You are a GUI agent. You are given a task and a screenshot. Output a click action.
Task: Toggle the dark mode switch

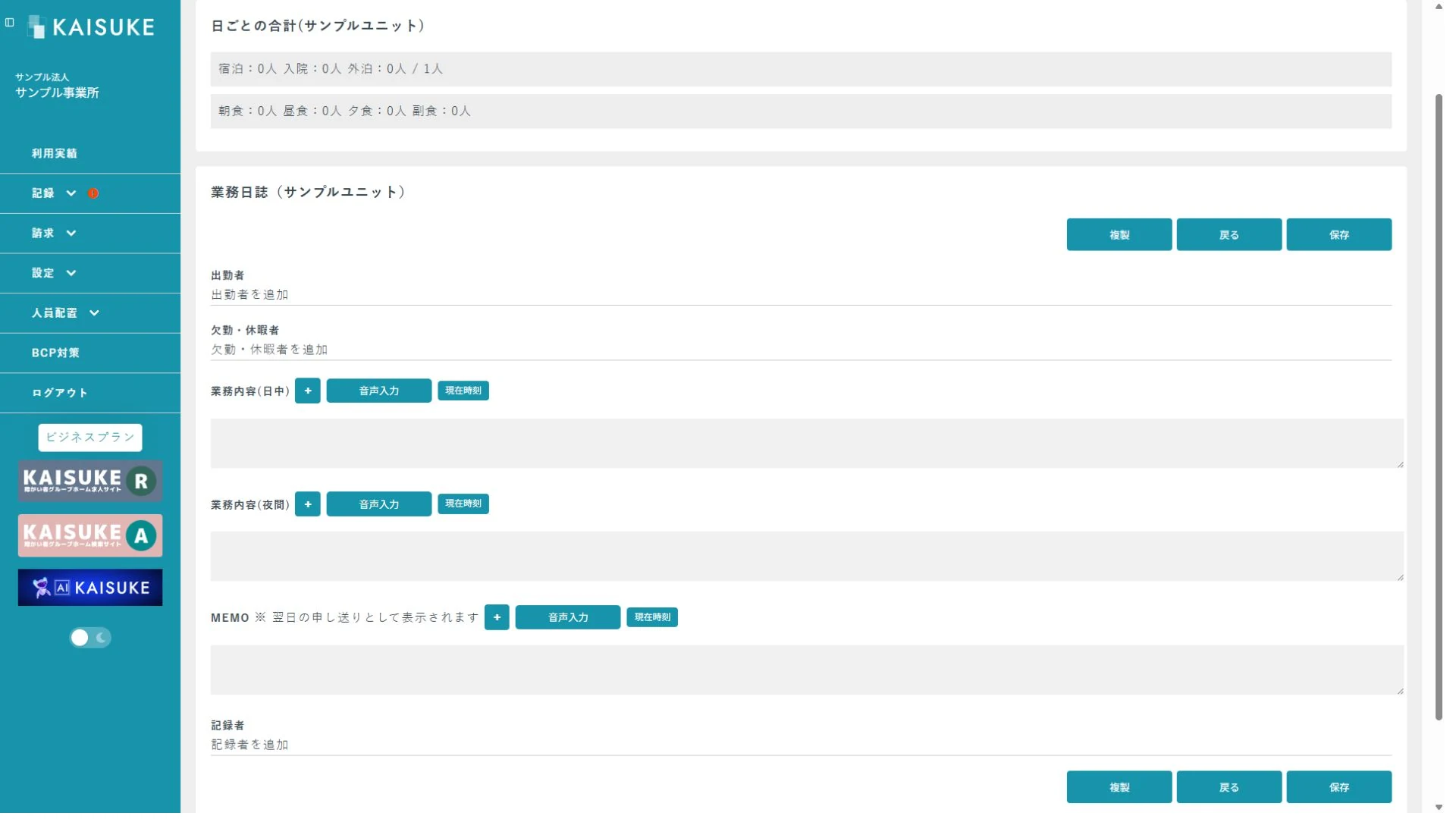click(x=90, y=638)
